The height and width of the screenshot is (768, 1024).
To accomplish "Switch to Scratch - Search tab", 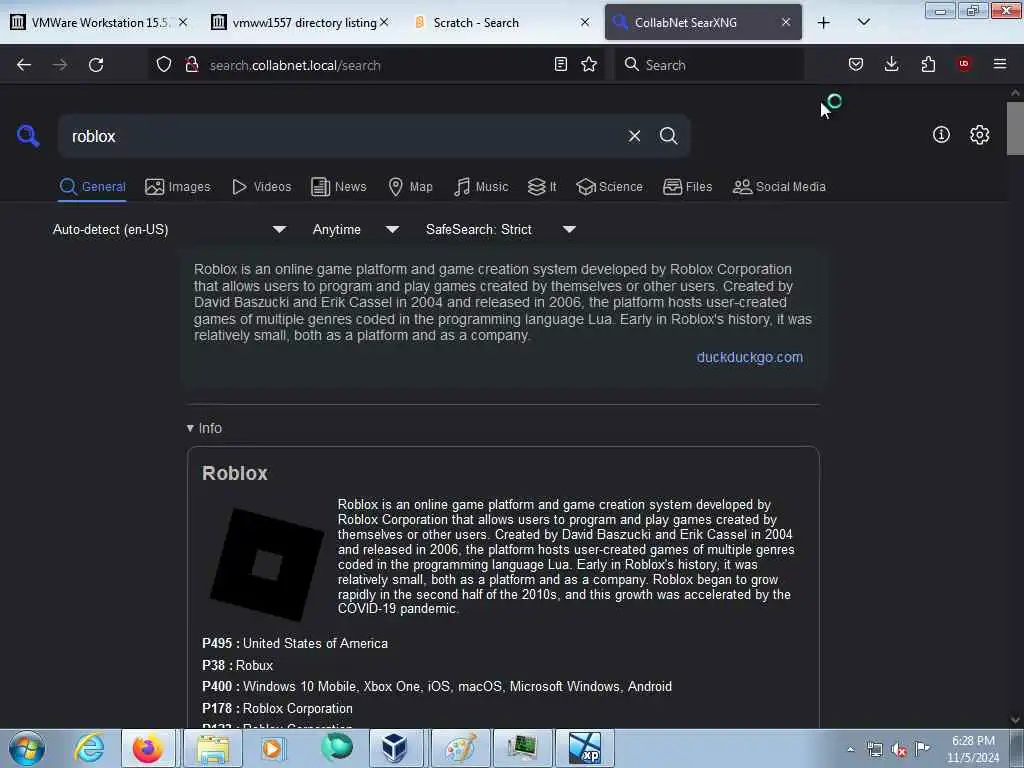I will pos(502,22).
